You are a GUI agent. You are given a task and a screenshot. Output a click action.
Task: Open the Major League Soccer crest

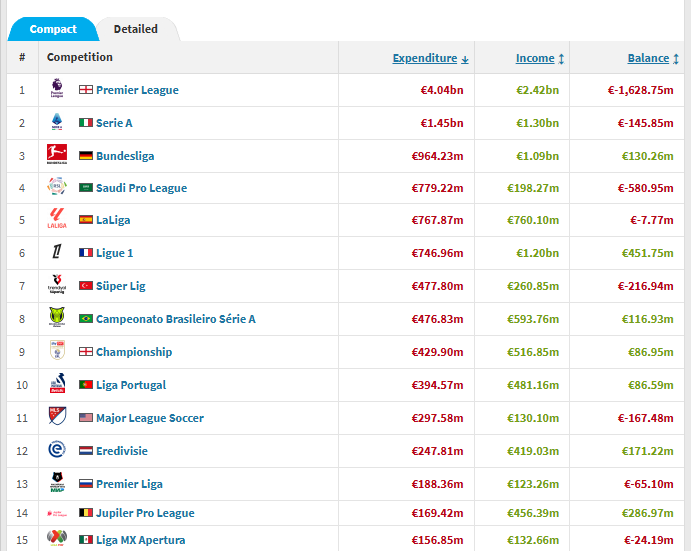57,416
